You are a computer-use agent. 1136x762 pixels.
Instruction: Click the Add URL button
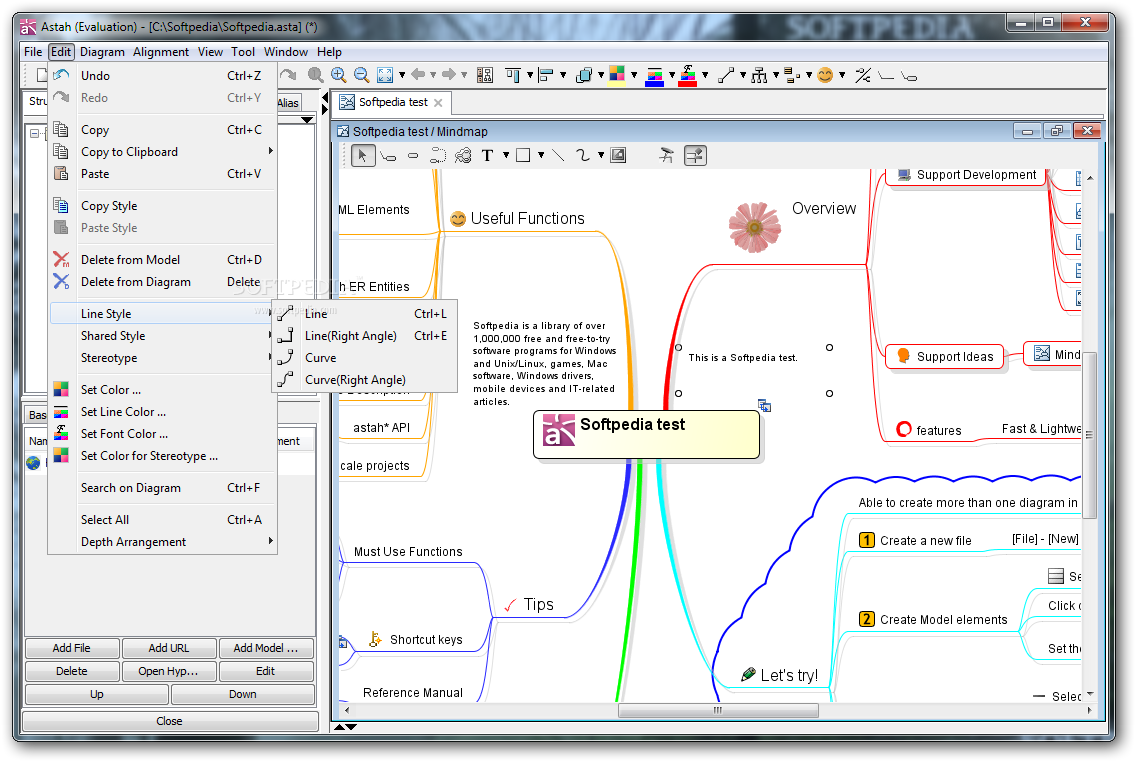[169, 648]
